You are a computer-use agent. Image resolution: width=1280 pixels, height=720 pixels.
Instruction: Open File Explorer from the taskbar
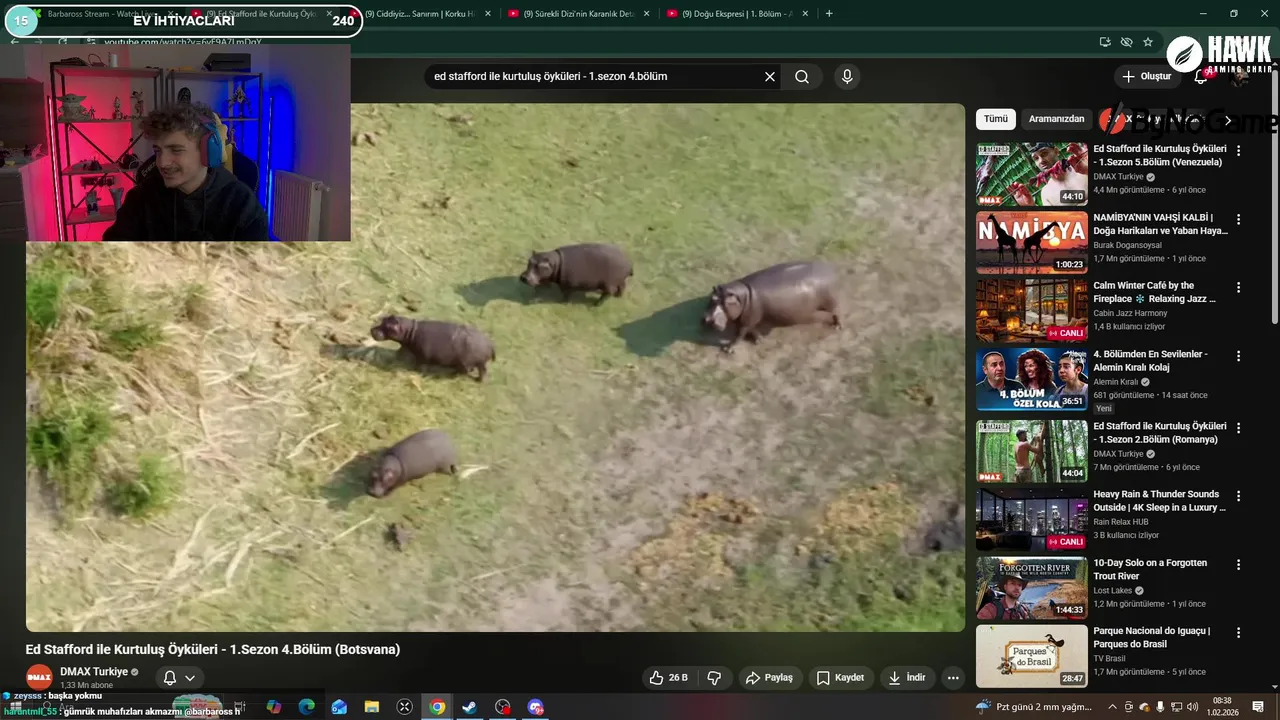372,707
